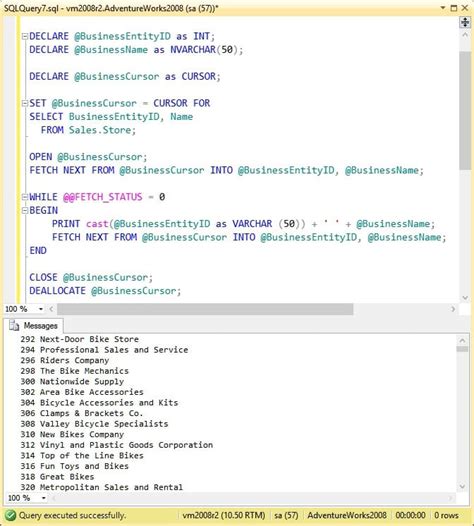Image resolution: width=474 pixels, height=526 pixels.
Task: Click 'DEALLOCATE @BusinessCursor;' code line
Action: pyautogui.click(x=105, y=291)
